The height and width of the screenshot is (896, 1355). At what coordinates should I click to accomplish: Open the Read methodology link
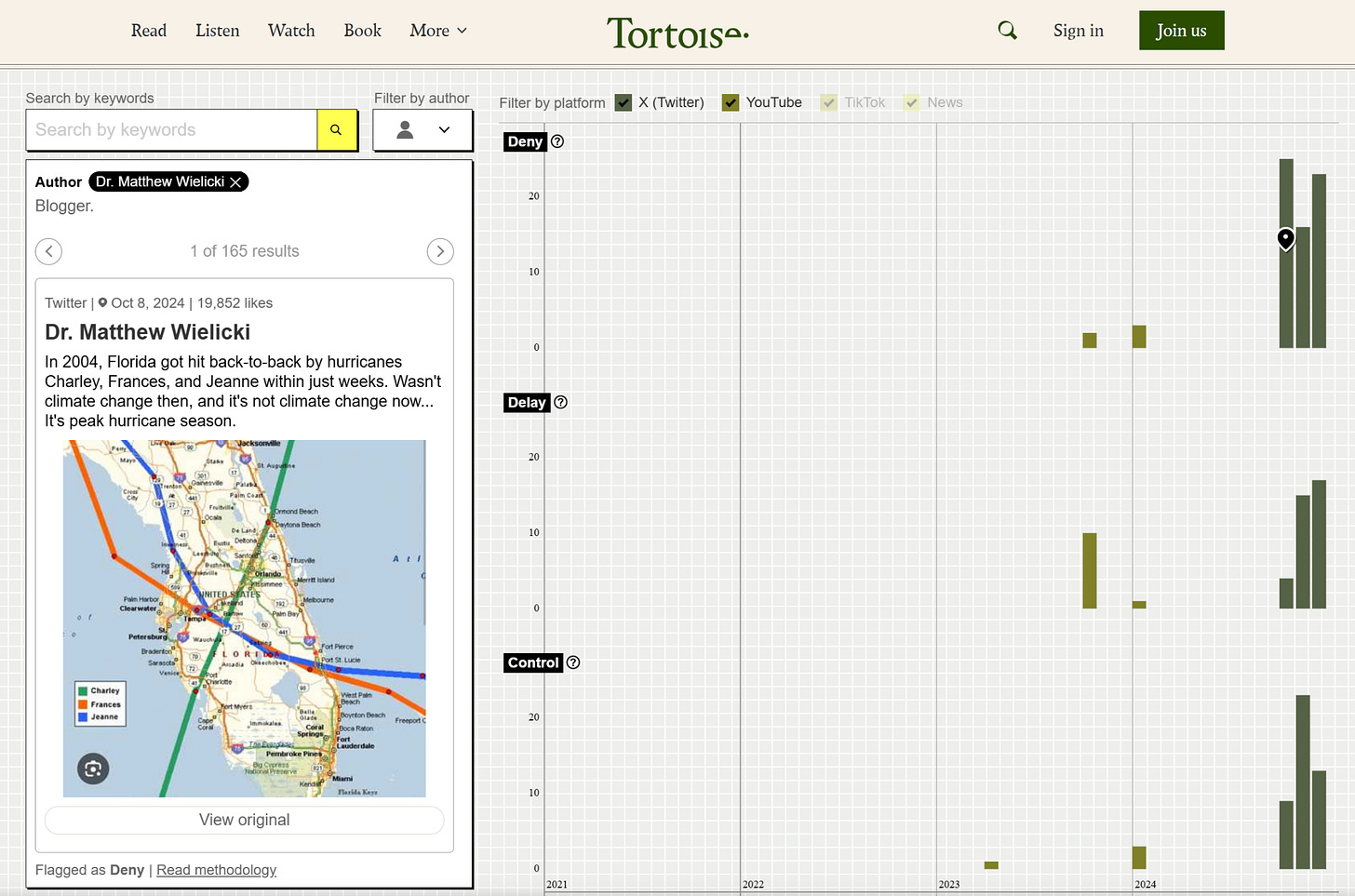[217, 870]
